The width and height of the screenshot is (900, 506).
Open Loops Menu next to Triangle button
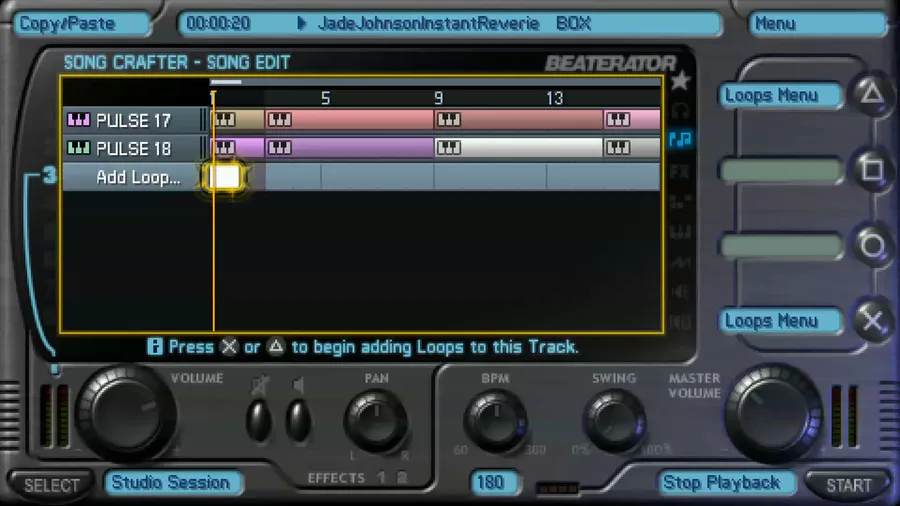click(781, 95)
